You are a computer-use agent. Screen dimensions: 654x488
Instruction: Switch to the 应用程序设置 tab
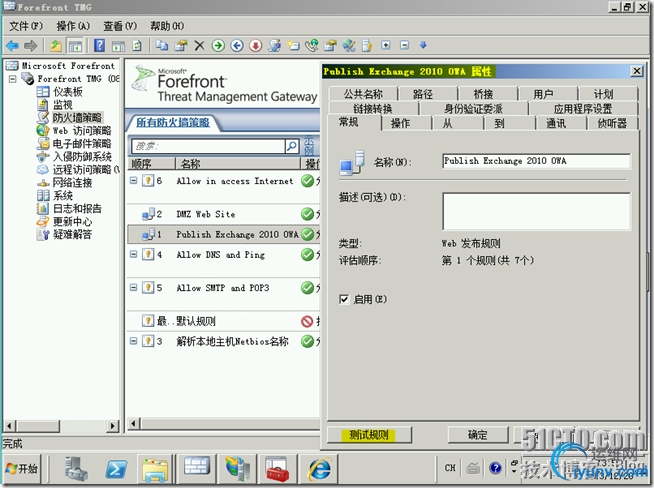(x=583, y=108)
